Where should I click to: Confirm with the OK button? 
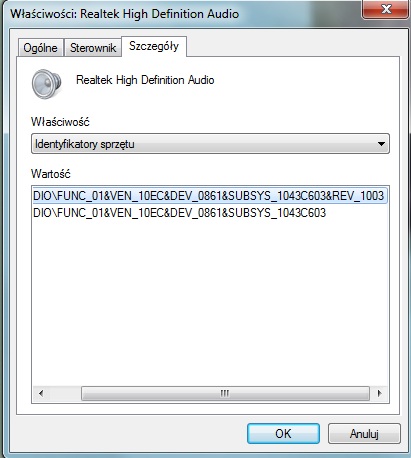(x=283, y=434)
